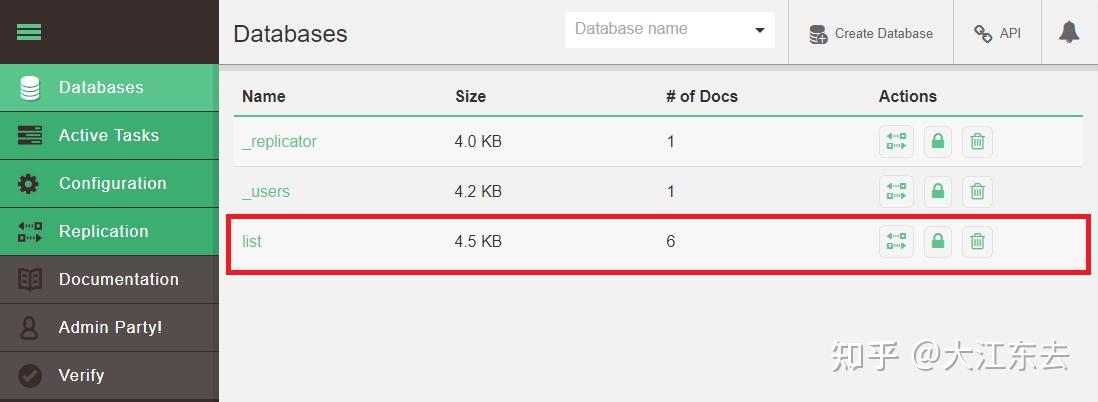The height and width of the screenshot is (402, 1098).
Task: Click trash icon for list database
Action: pyautogui.click(x=978, y=241)
